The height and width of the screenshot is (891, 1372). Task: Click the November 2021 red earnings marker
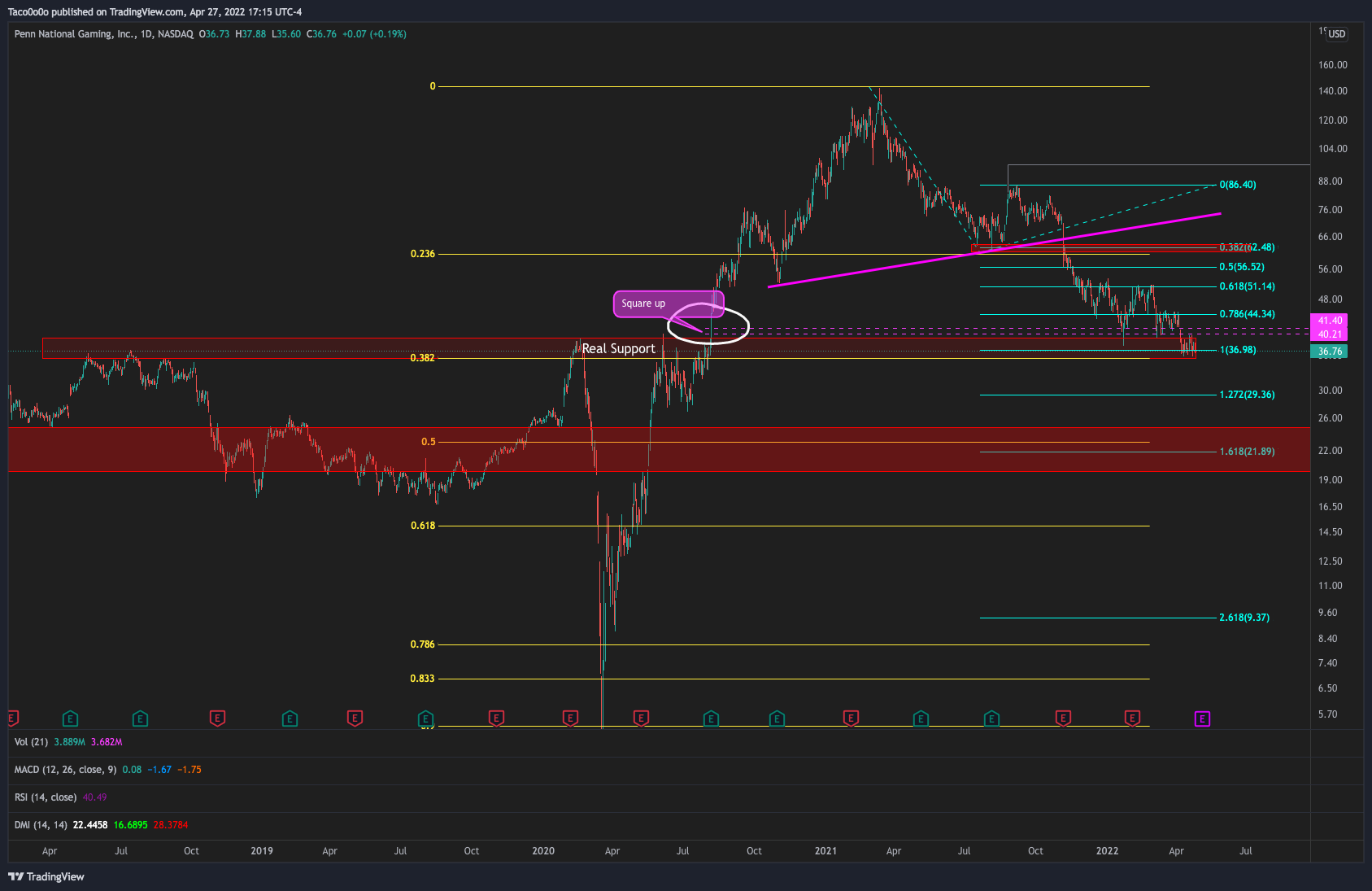coord(1063,718)
